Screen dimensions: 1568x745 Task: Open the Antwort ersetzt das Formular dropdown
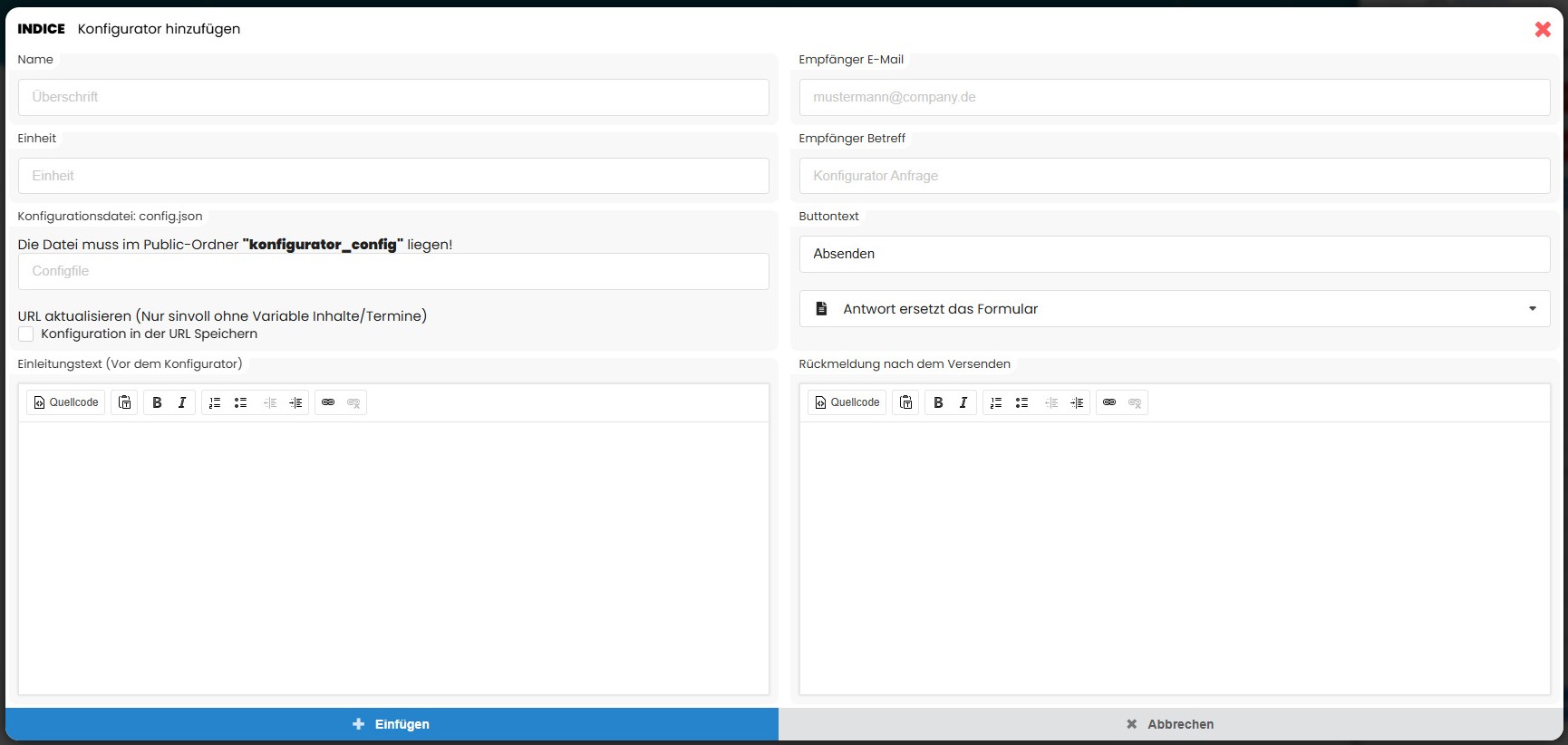(x=1174, y=309)
